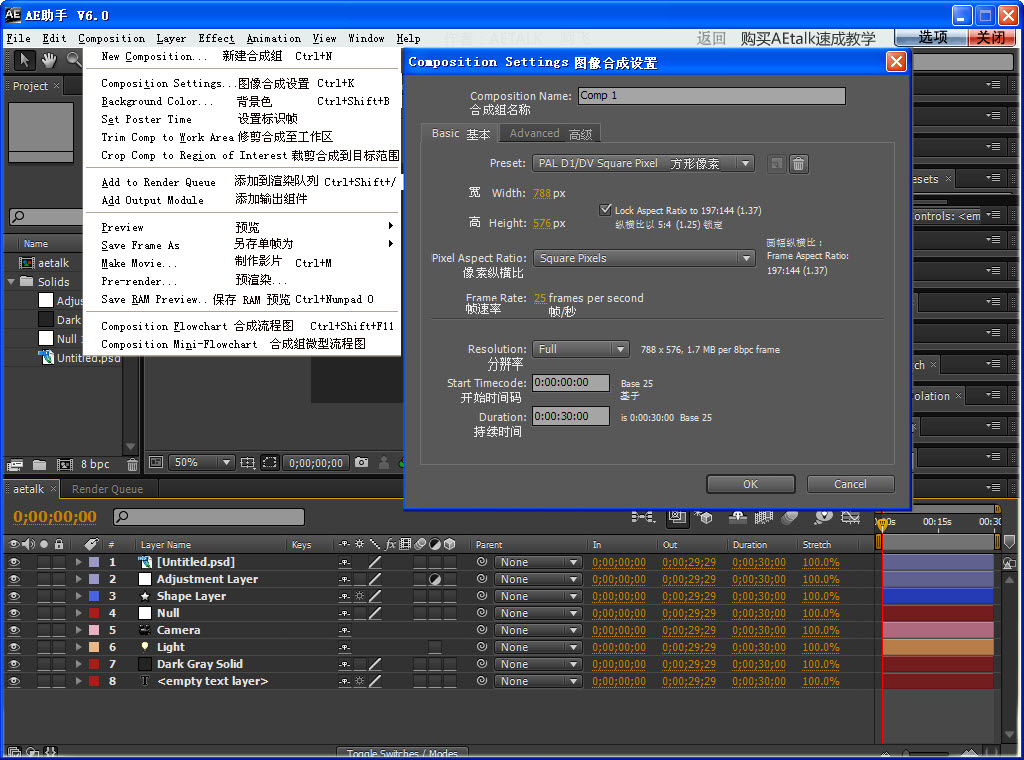Viewport: 1024px width, 760px height.
Task: Delete the preset using trash icon
Action: (798, 164)
